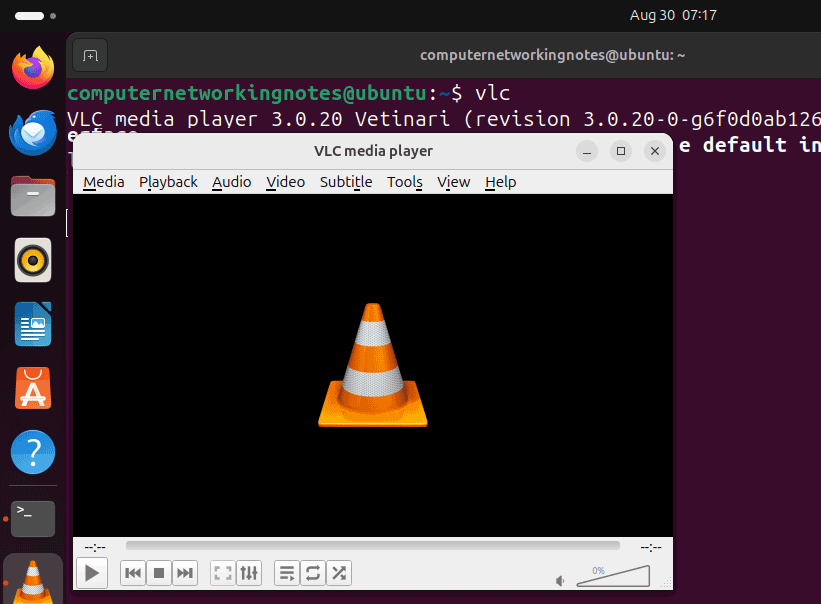Open a new tab in the terminal window
821x604 pixels.
click(x=90, y=55)
